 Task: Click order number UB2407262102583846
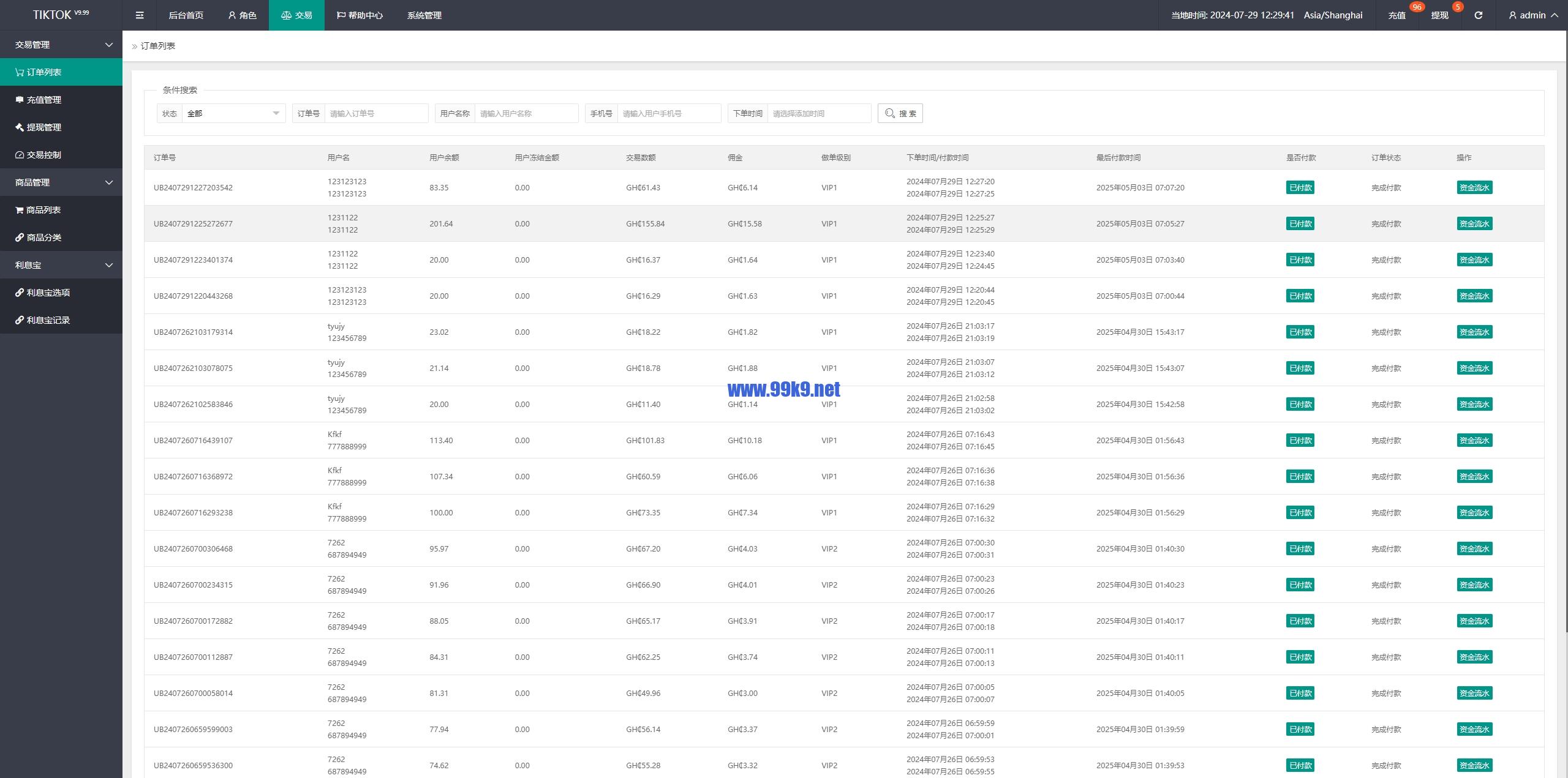(x=193, y=405)
